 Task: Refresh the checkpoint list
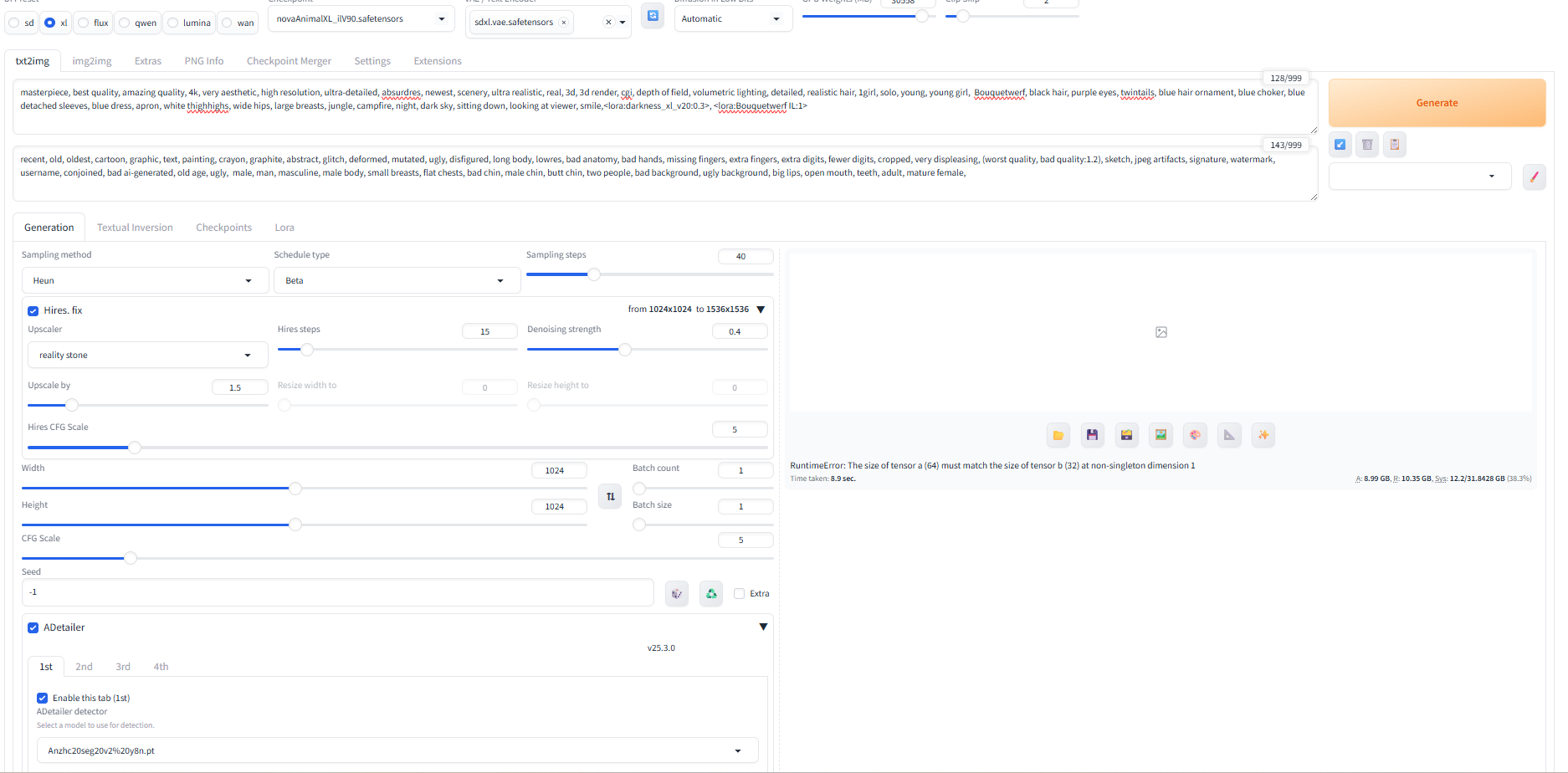tap(653, 16)
